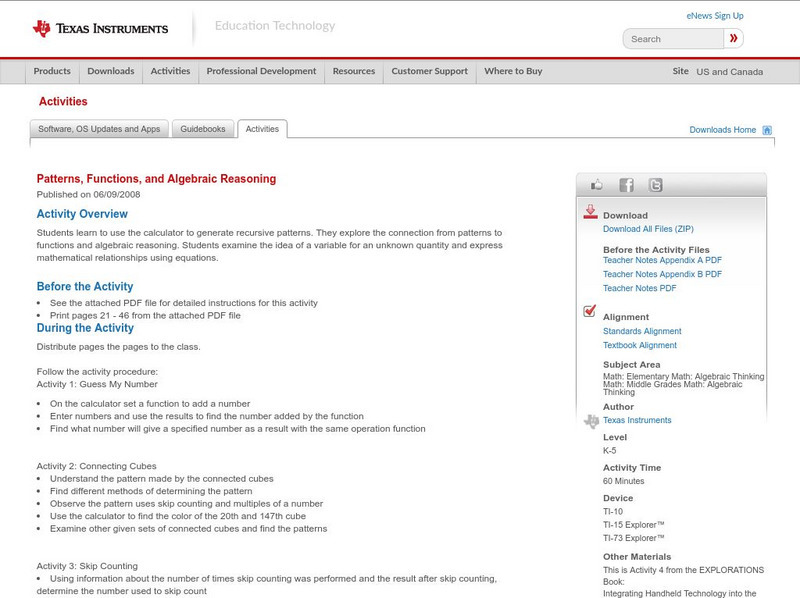Click the Education Technology header text

pos(275,26)
